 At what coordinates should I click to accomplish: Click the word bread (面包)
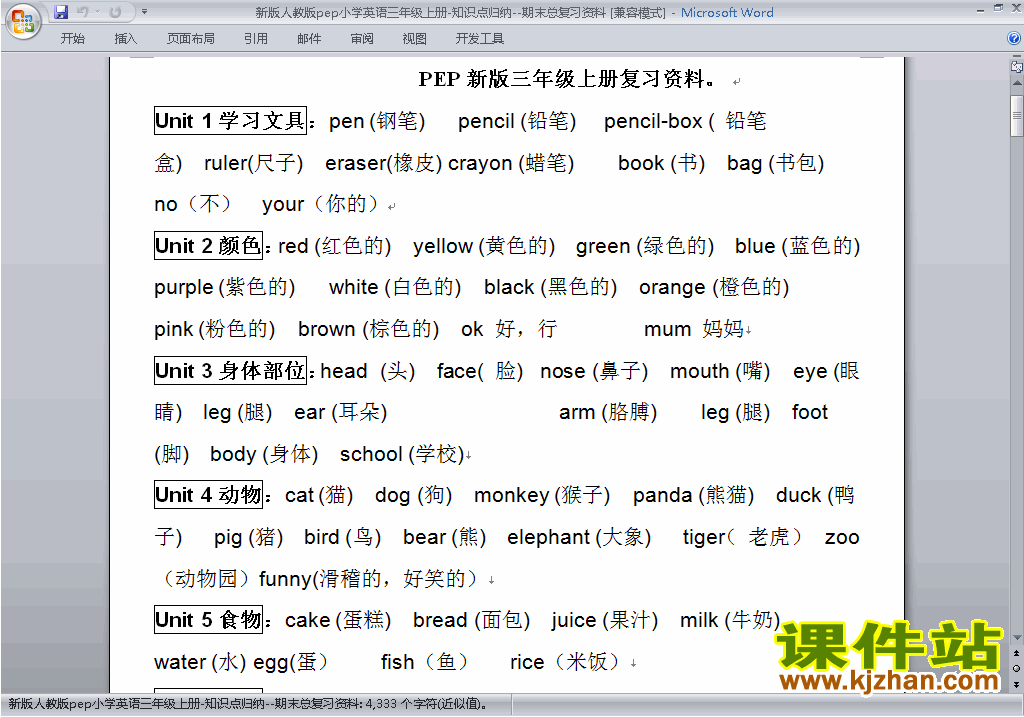tap(472, 620)
